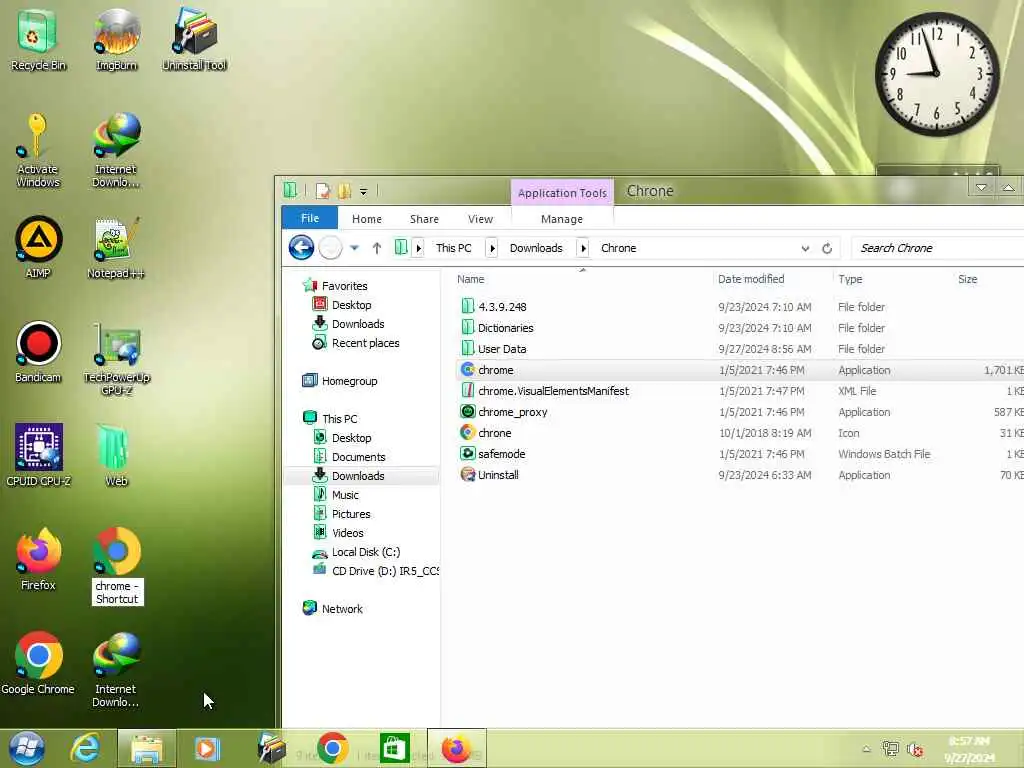Select Homegroup in navigation pane

(x=349, y=381)
